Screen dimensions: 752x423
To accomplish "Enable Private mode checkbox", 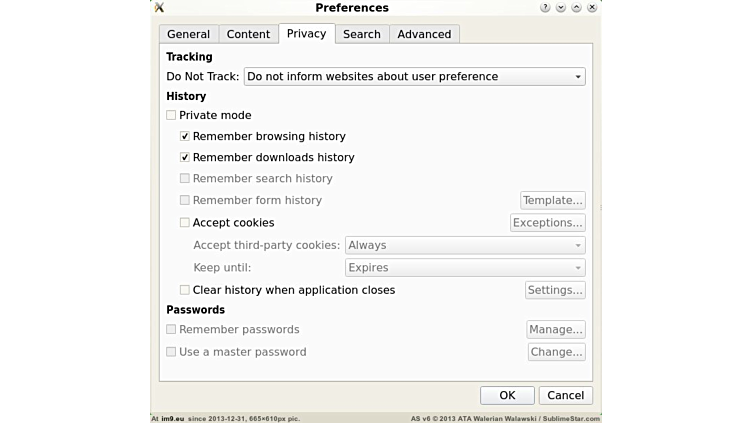I will tap(171, 115).
